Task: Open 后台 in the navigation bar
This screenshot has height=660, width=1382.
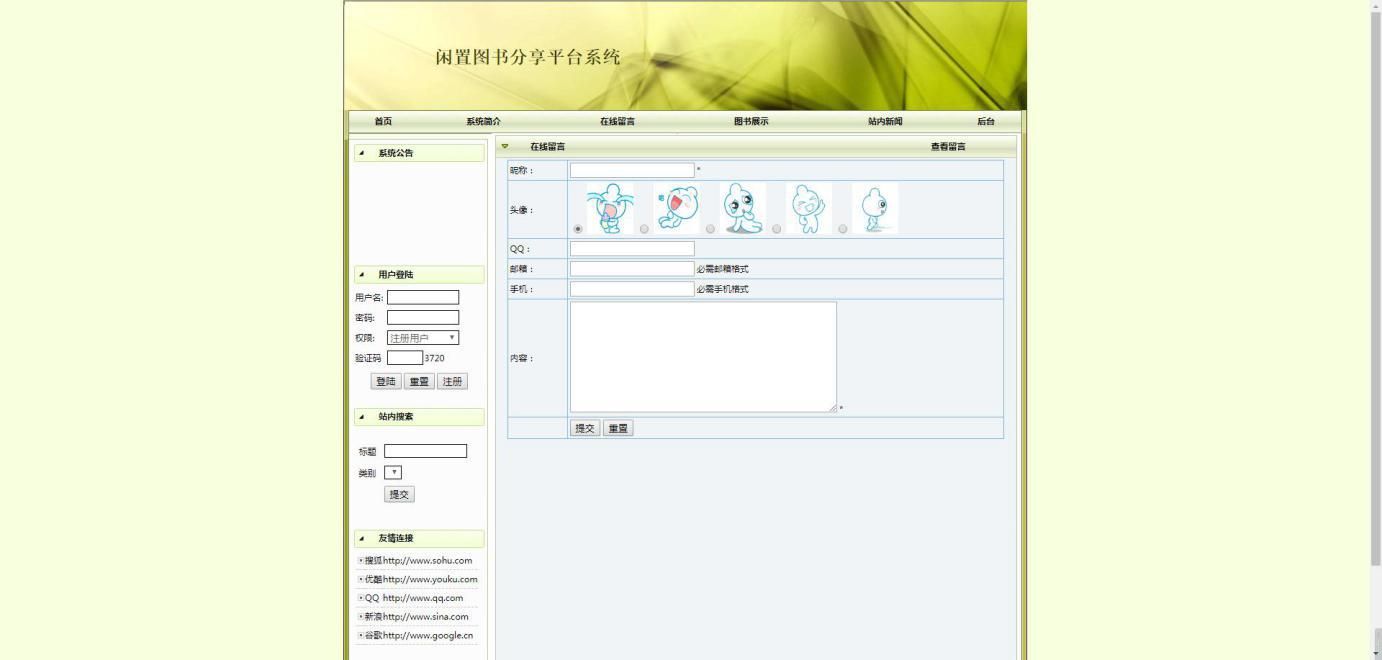Action: coord(986,122)
